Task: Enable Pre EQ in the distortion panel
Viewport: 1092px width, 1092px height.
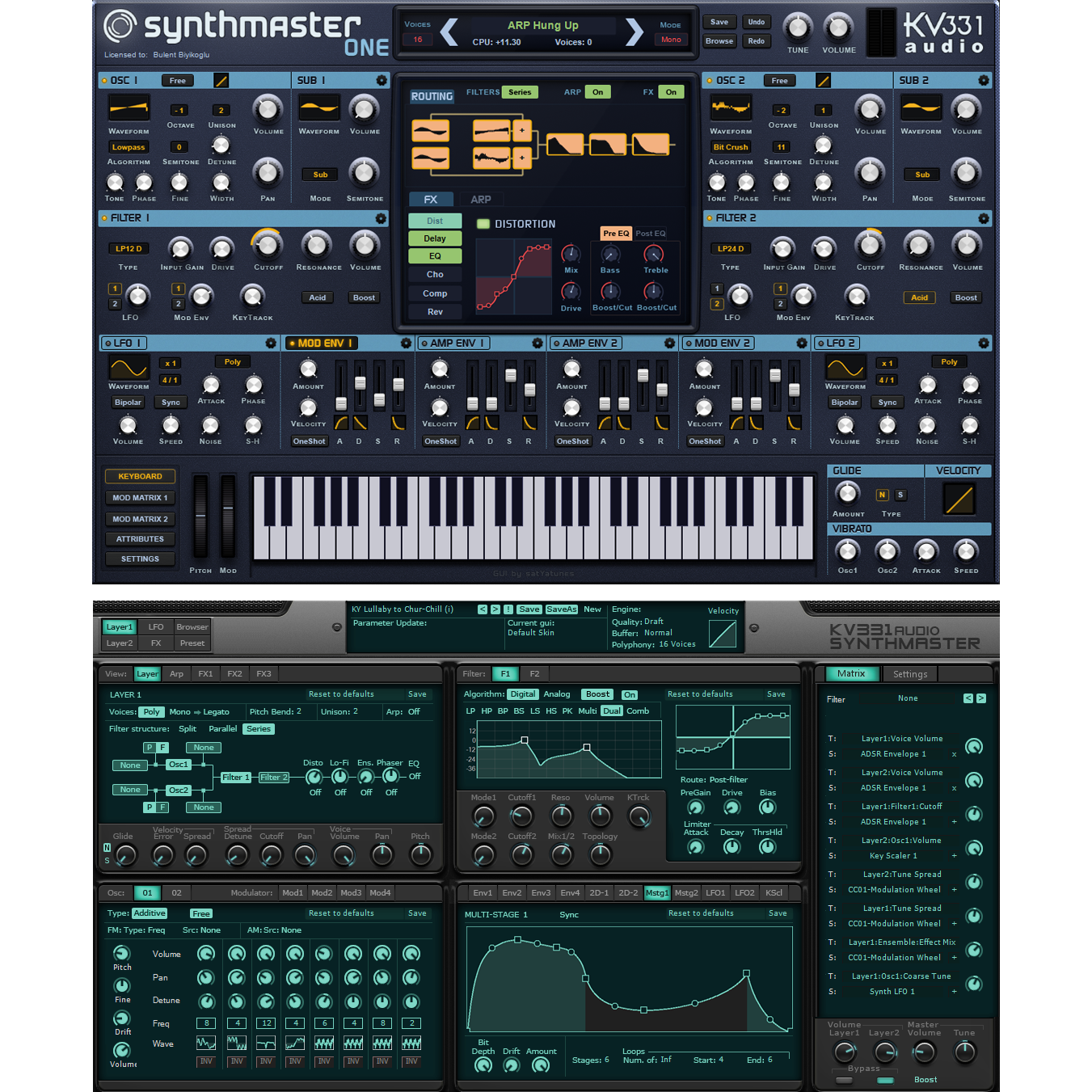Action: 615,233
